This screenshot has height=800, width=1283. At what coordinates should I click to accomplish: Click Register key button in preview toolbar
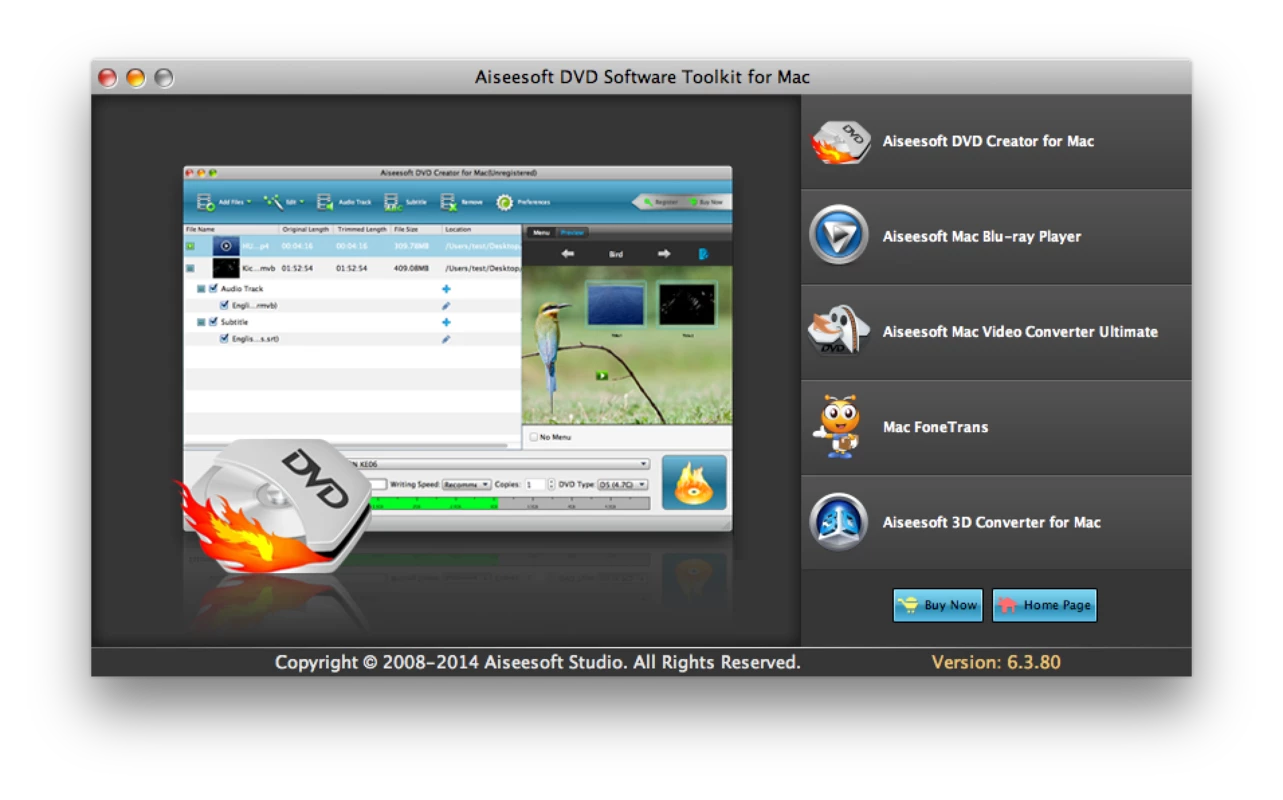click(x=660, y=202)
